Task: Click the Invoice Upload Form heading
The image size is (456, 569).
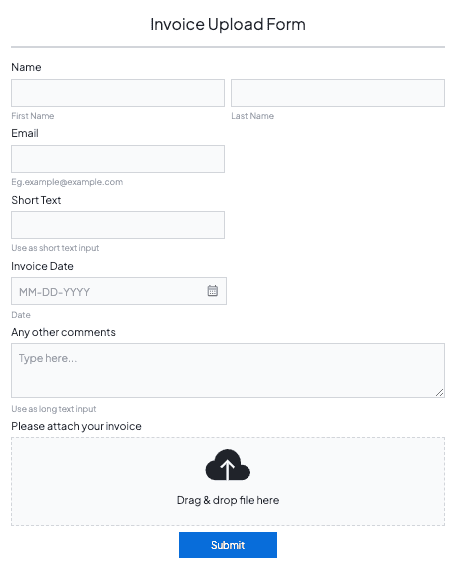Action: pos(228,24)
